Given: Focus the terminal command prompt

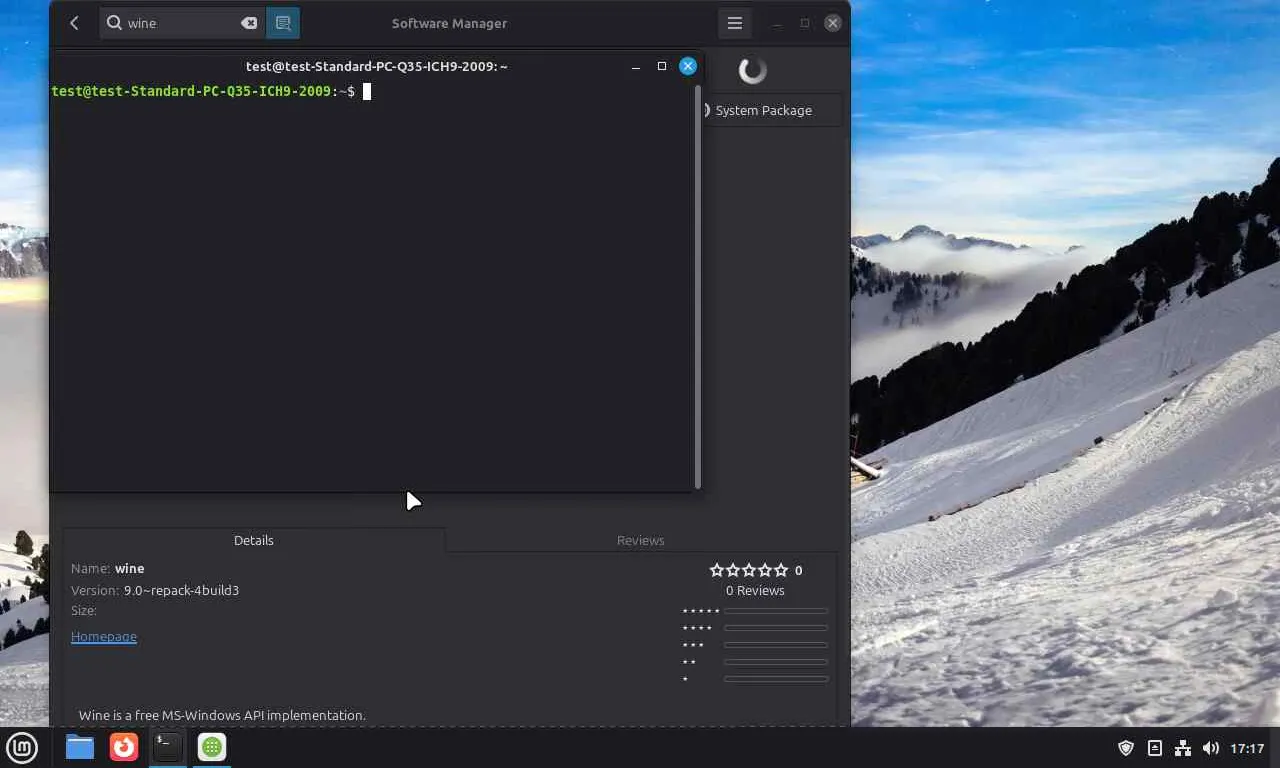Looking at the screenshot, I should pos(367,92).
